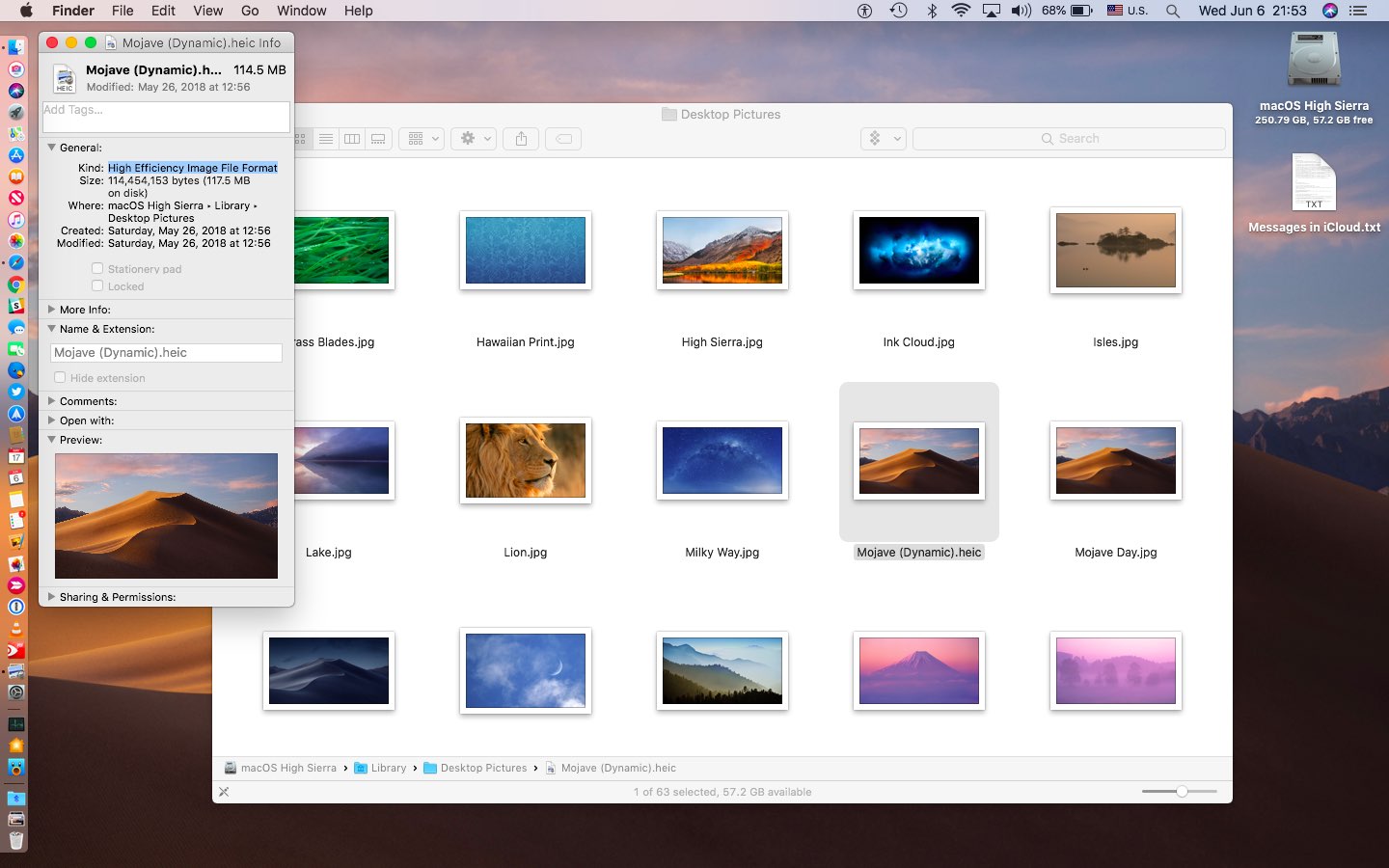The width and height of the screenshot is (1389, 868).
Task: Click the file name field Mojave (Dynamic).heic
Action: (166, 353)
